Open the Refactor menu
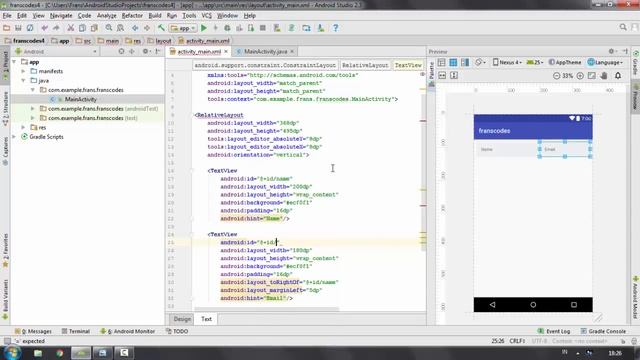 click(x=132, y=16)
